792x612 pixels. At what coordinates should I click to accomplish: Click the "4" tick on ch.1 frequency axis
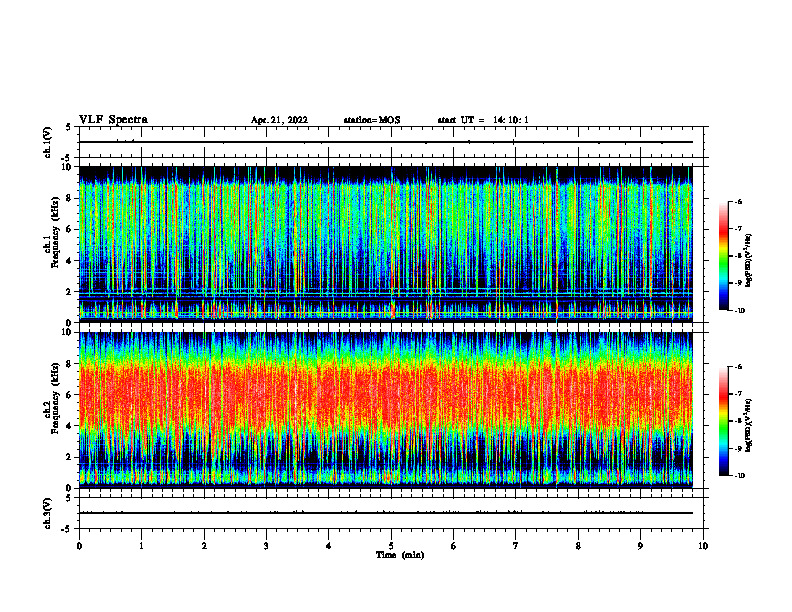tap(69, 261)
